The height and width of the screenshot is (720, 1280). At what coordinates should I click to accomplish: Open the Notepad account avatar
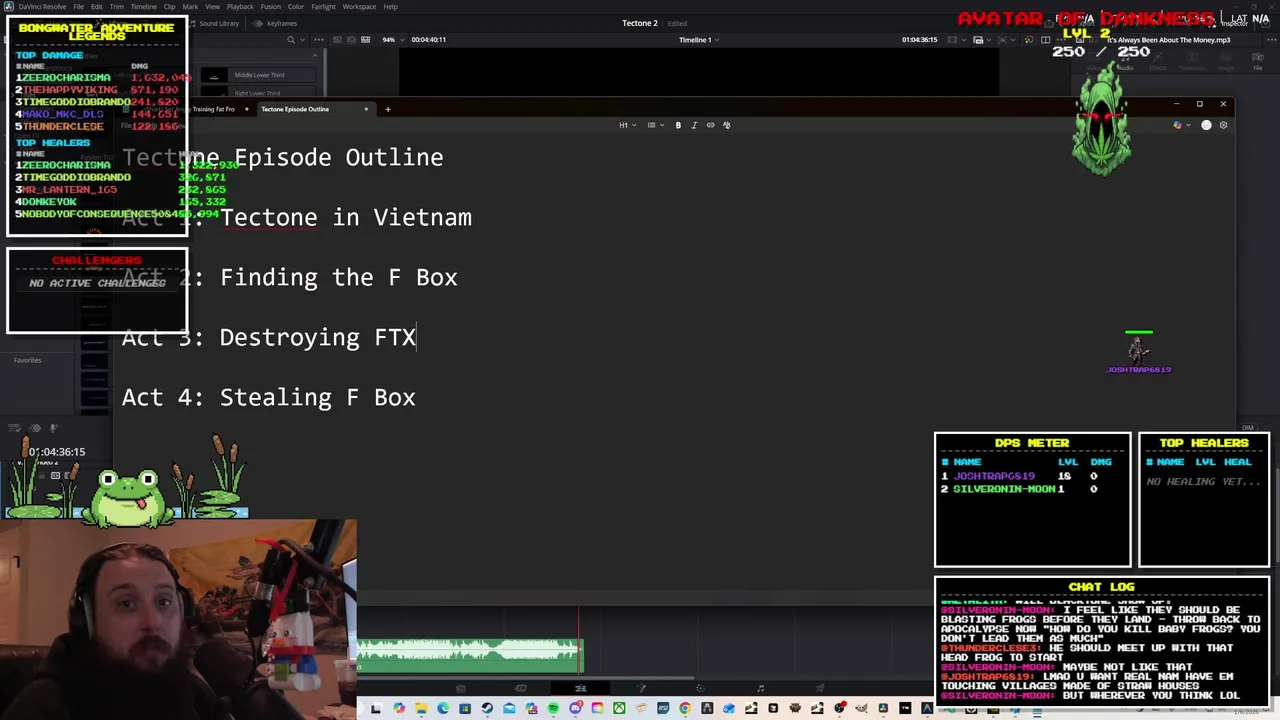[x=1206, y=125]
